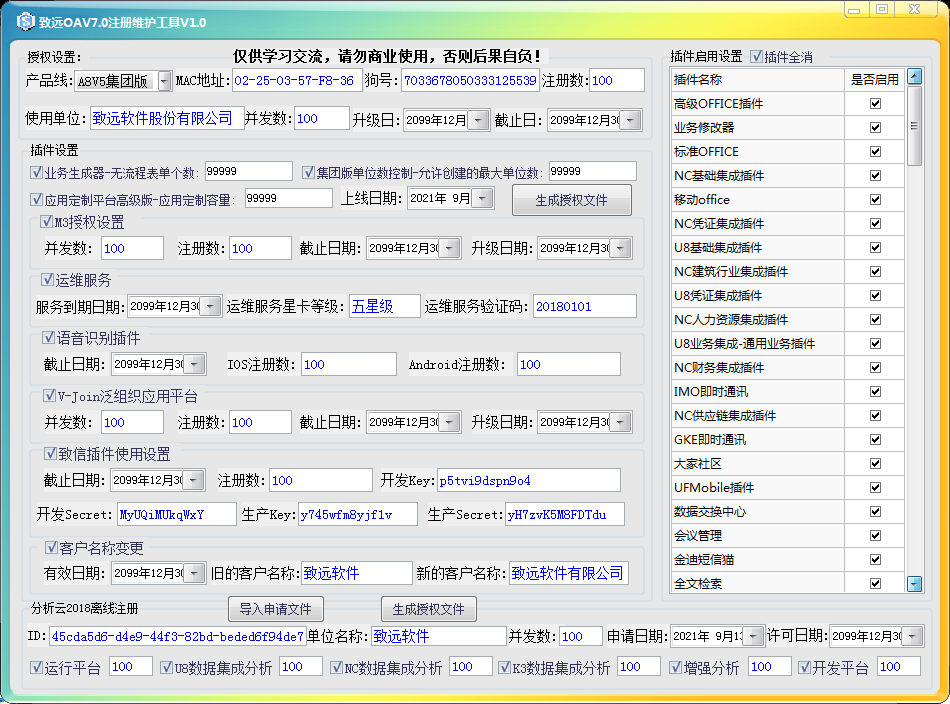Open 致信插件 截止日期 dropdown
Image resolution: width=950 pixels, height=704 pixels.
tap(194, 480)
